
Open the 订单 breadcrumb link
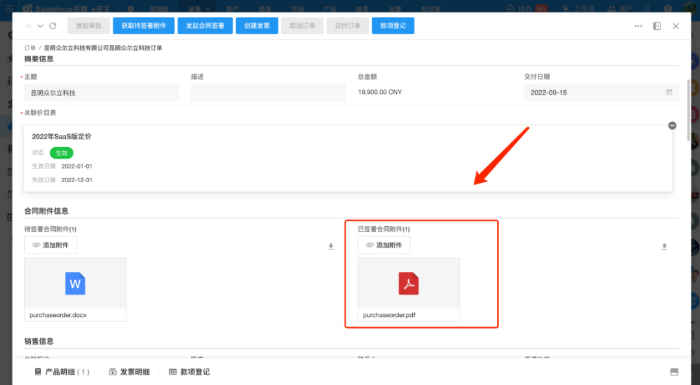click(30, 48)
